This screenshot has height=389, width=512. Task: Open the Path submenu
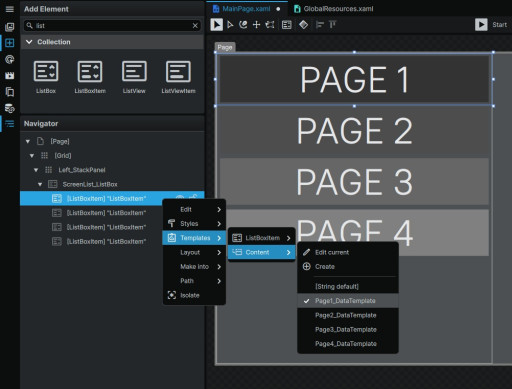(x=194, y=281)
